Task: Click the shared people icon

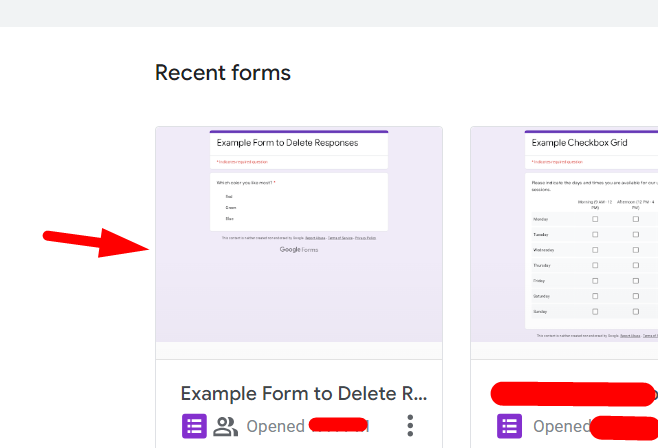Action: coord(226,426)
